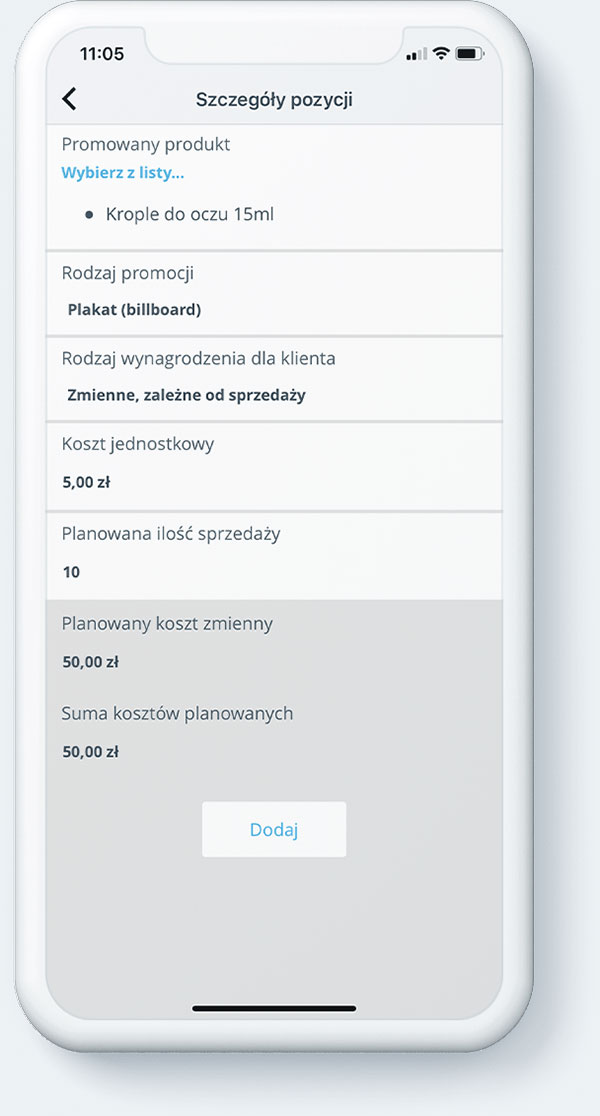The height and width of the screenshot is (1116, 600).
Task: Tap the 'Promowany produkt' section label
Action: click(x=146, y=144)
